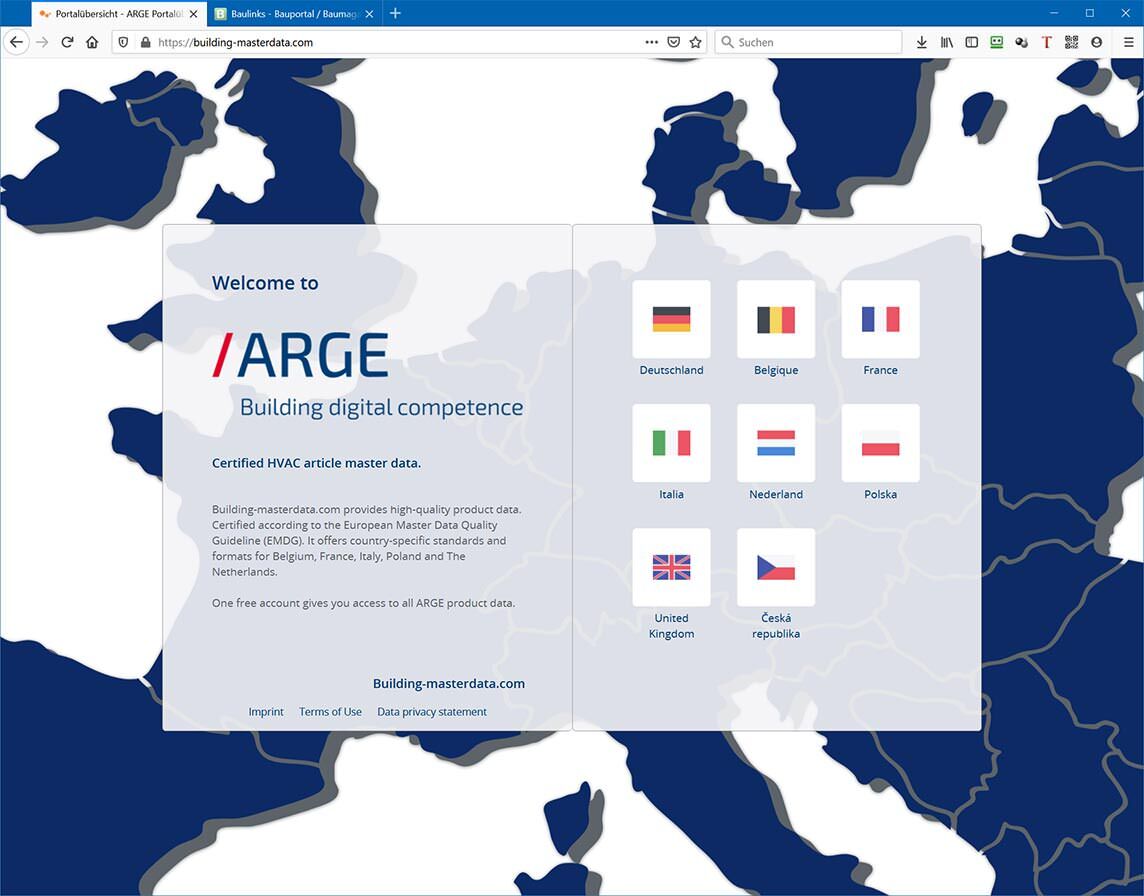
Task: Open the red T extension
Action: [1046, 42]
